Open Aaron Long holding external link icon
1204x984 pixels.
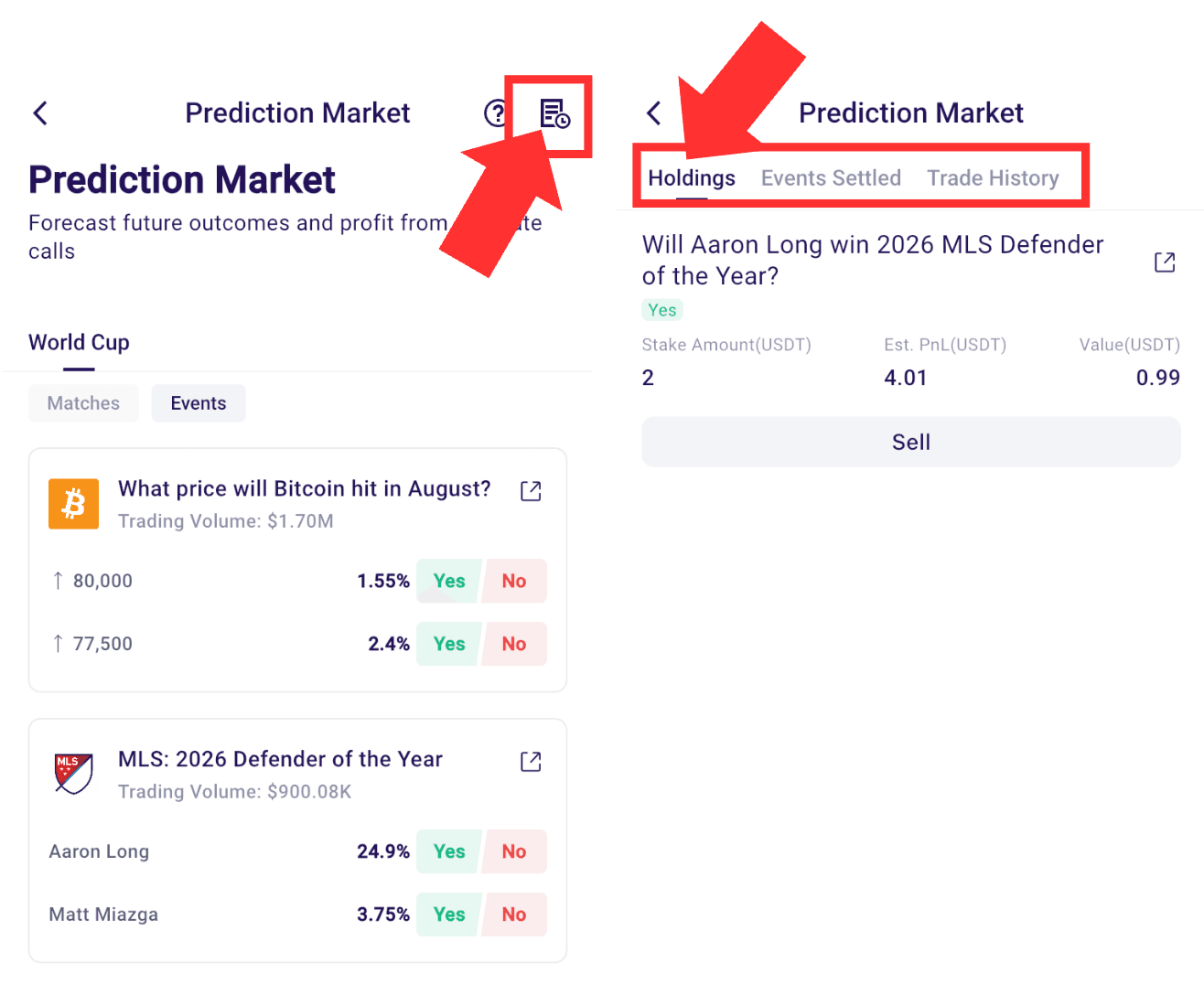coord(1165,262)
